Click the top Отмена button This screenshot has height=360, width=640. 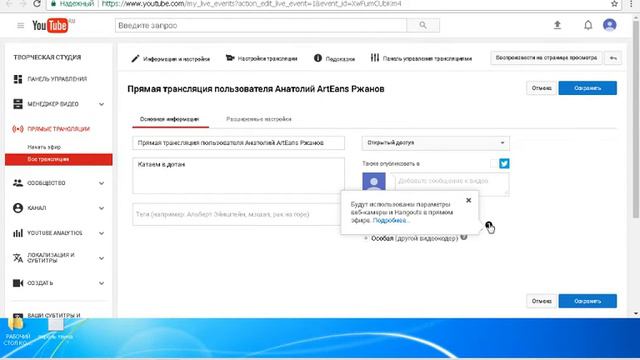[x=542, y=88]
